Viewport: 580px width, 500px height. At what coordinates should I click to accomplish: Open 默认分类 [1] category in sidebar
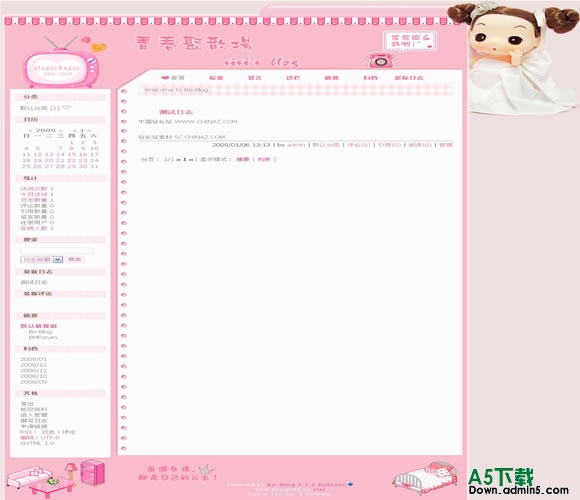click(x=40, y=108)
